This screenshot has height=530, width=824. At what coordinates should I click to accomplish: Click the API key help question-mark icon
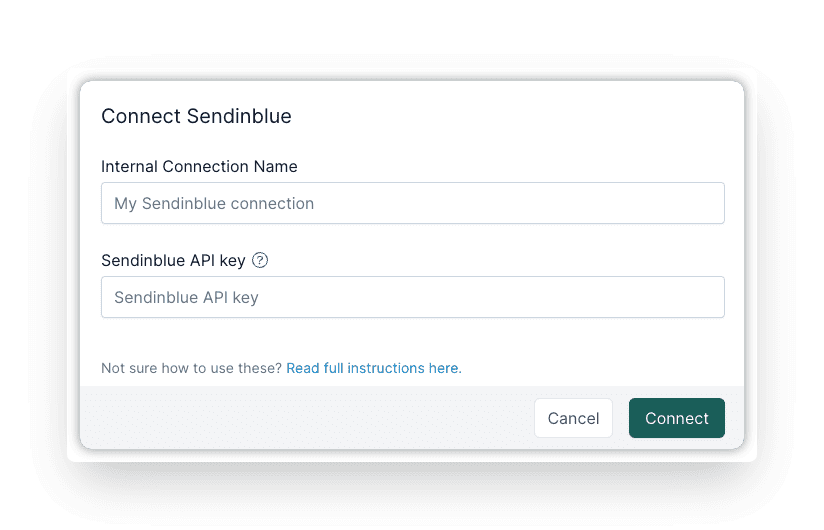pos(260,260)
